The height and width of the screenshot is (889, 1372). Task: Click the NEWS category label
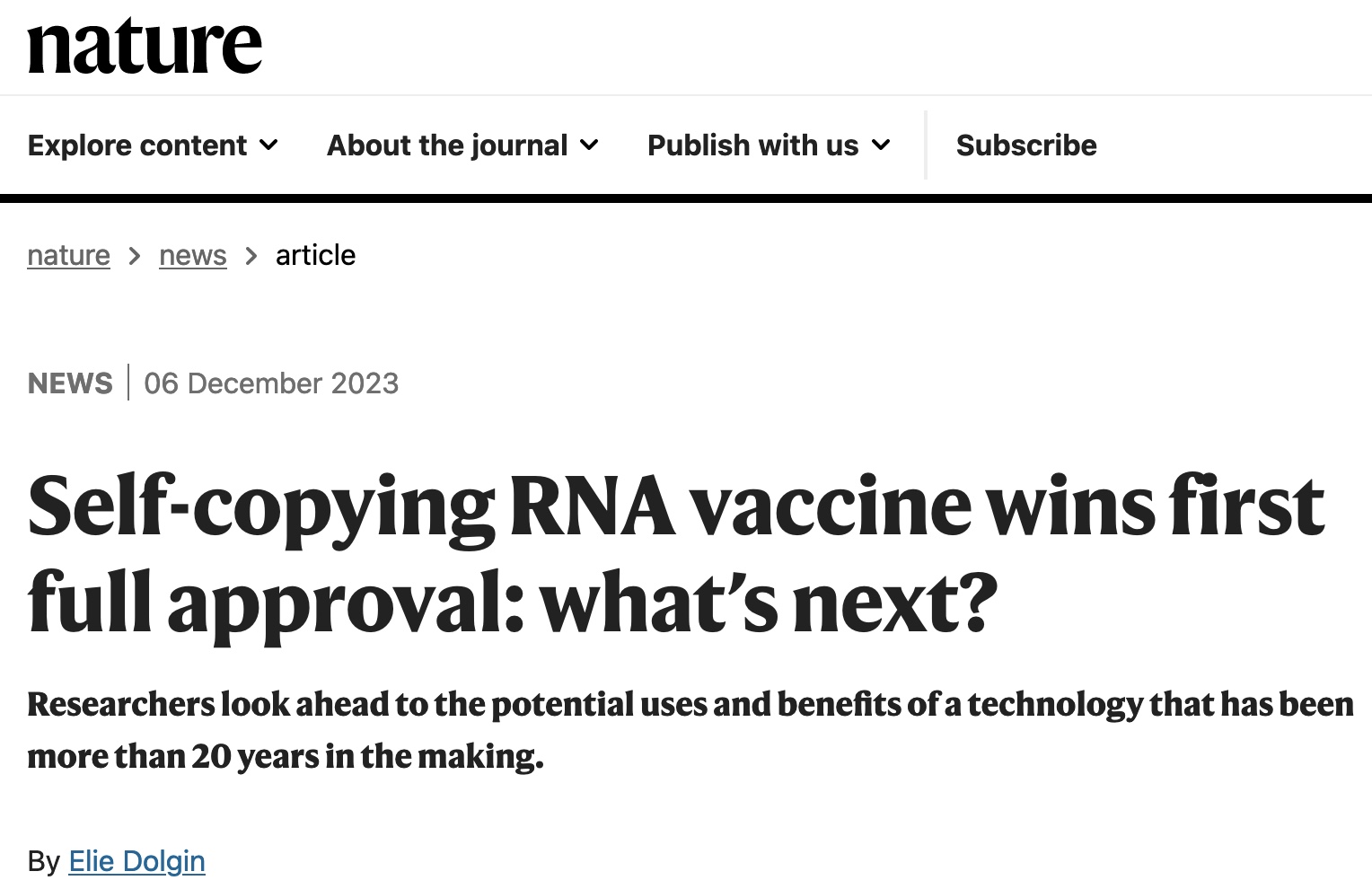(70, 383)
